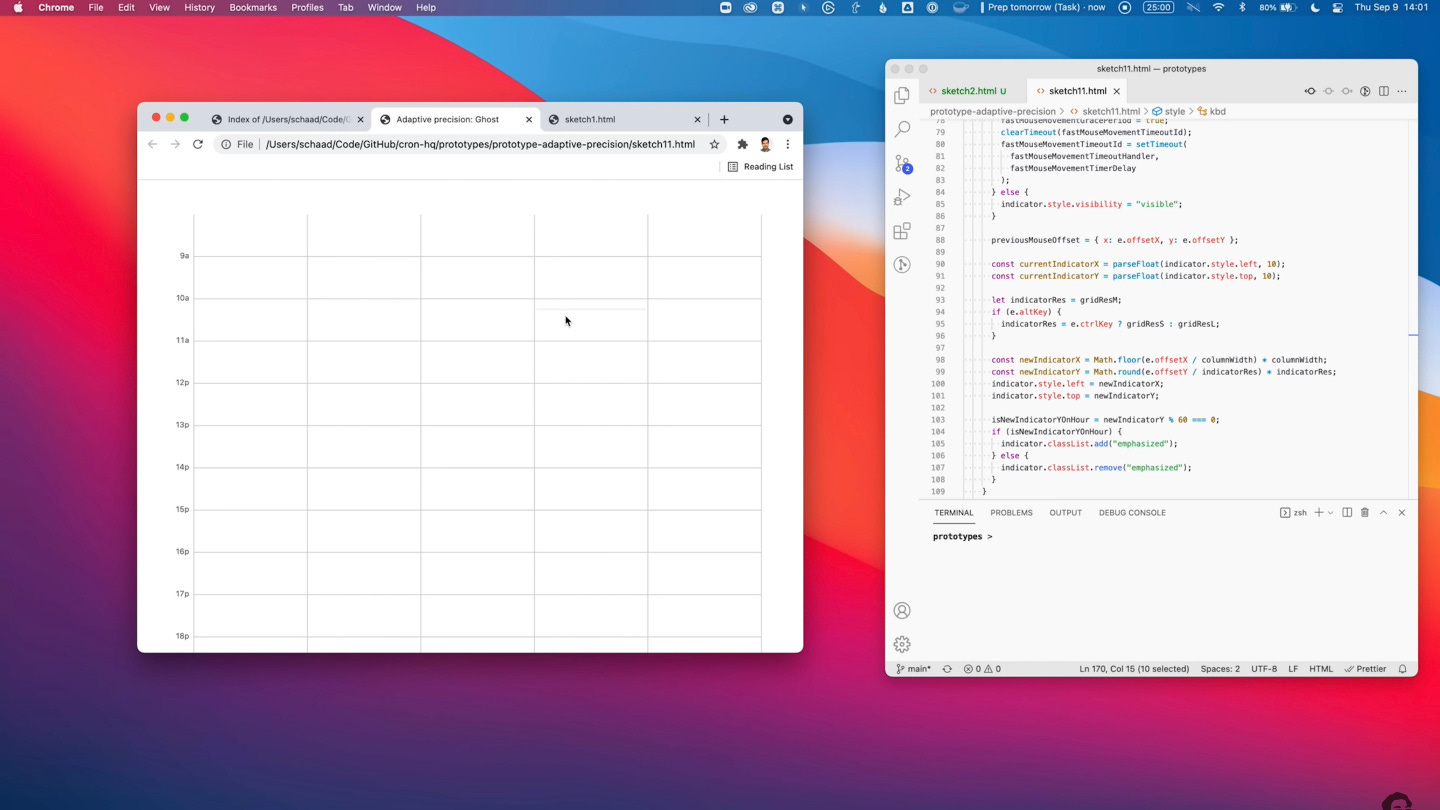
Task: Click the kbd breadcrumb segment
Action: pos(1211,112)
